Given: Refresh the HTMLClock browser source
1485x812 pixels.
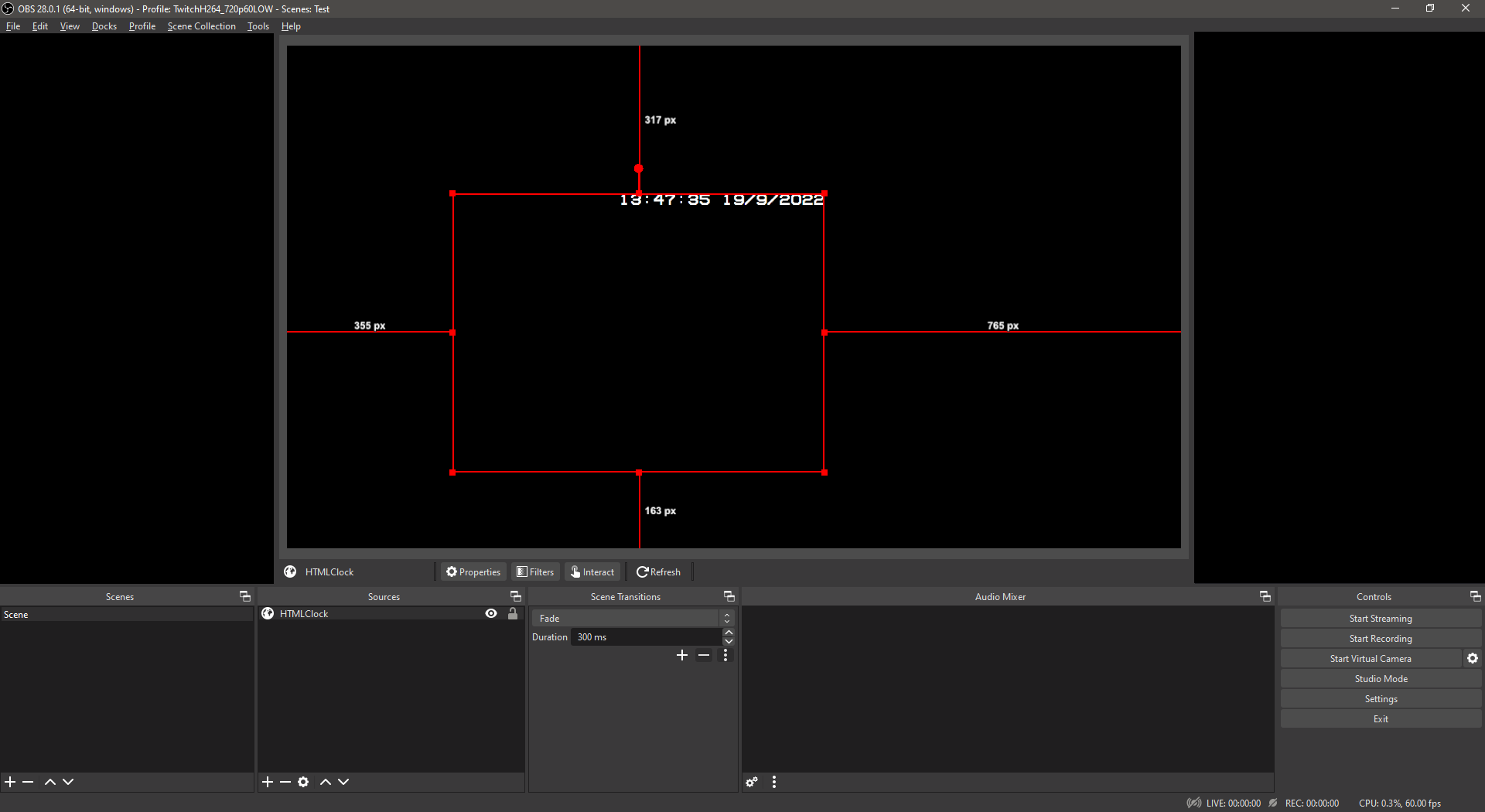Looking at the screenshot, I should (x=658, y=571).
